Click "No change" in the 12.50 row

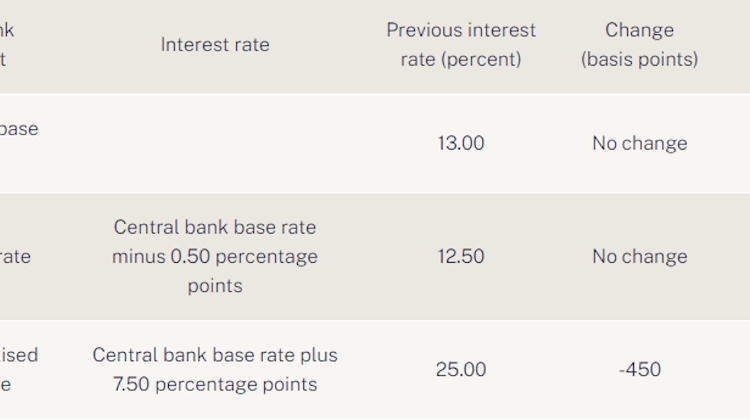(639, 256)
